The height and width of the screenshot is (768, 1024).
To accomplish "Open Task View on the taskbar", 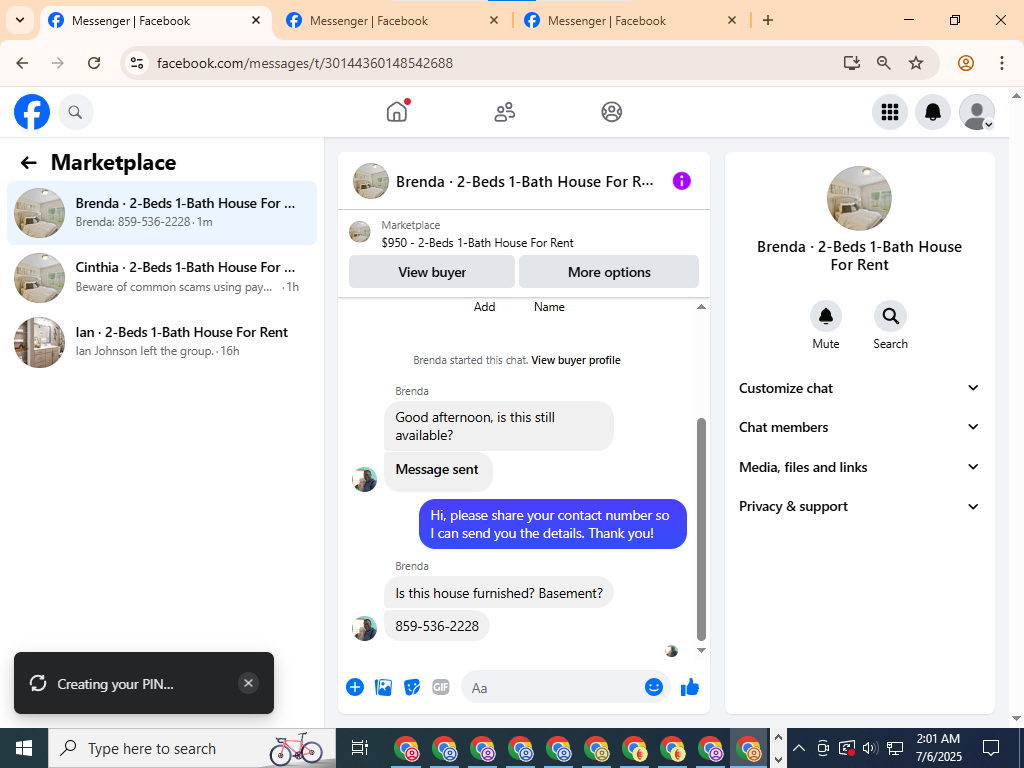I will coord(360,748).
